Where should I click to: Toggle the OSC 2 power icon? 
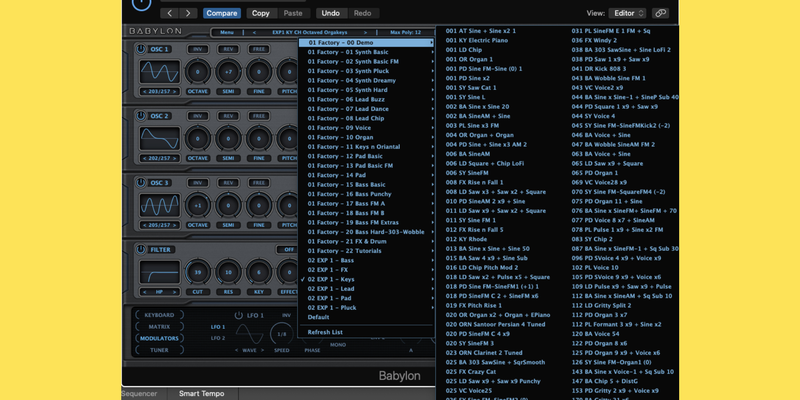141,116
